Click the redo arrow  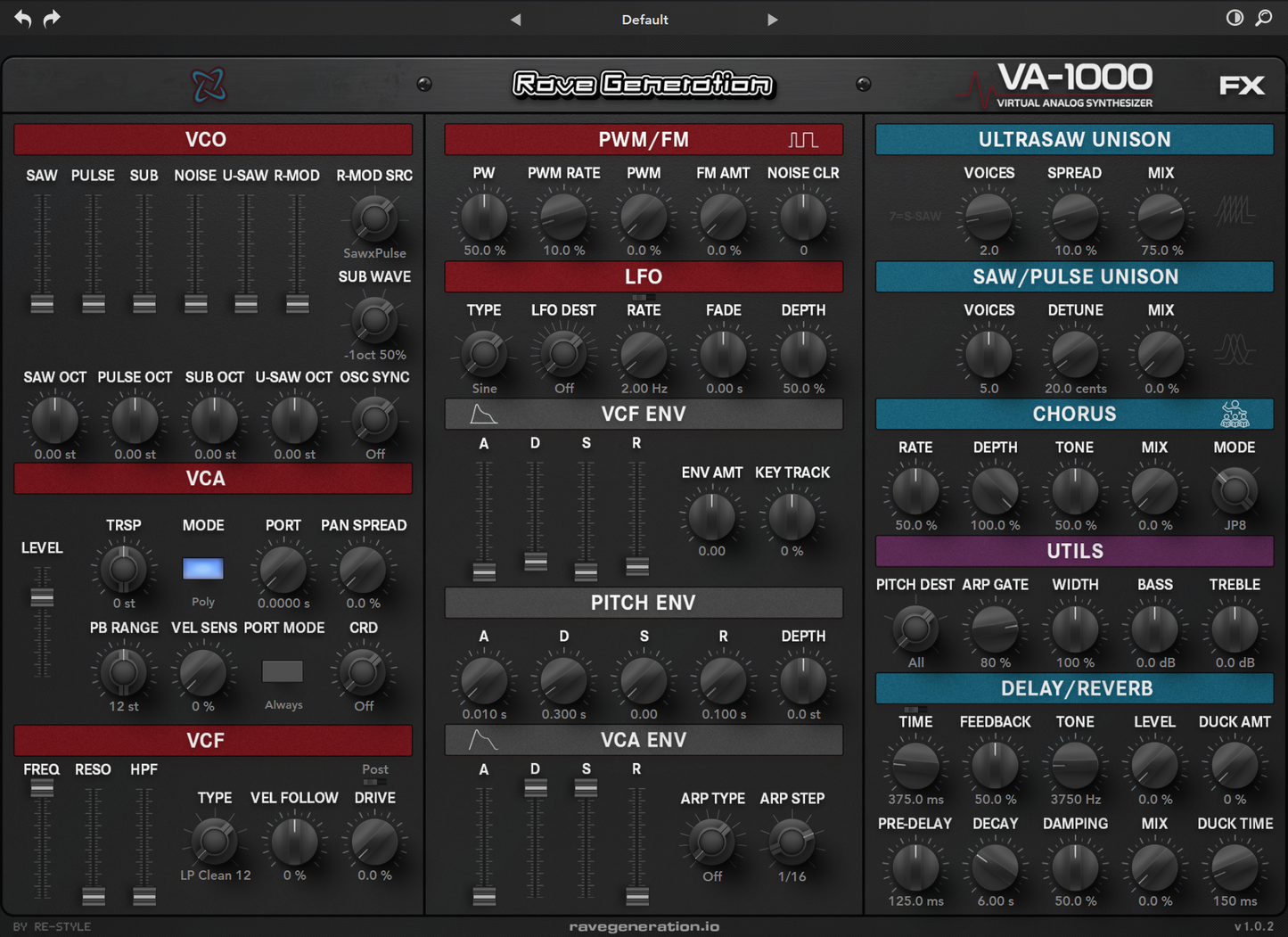pos(52,18)
